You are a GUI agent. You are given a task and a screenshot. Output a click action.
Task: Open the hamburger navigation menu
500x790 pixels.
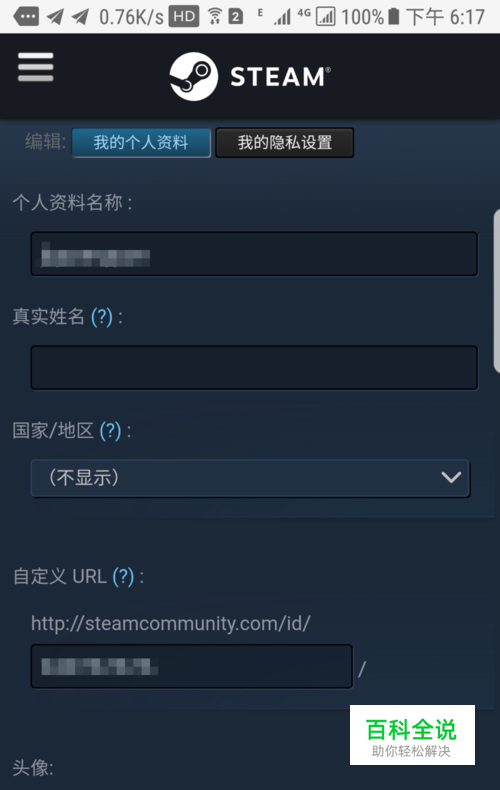(x=35, y=67)
